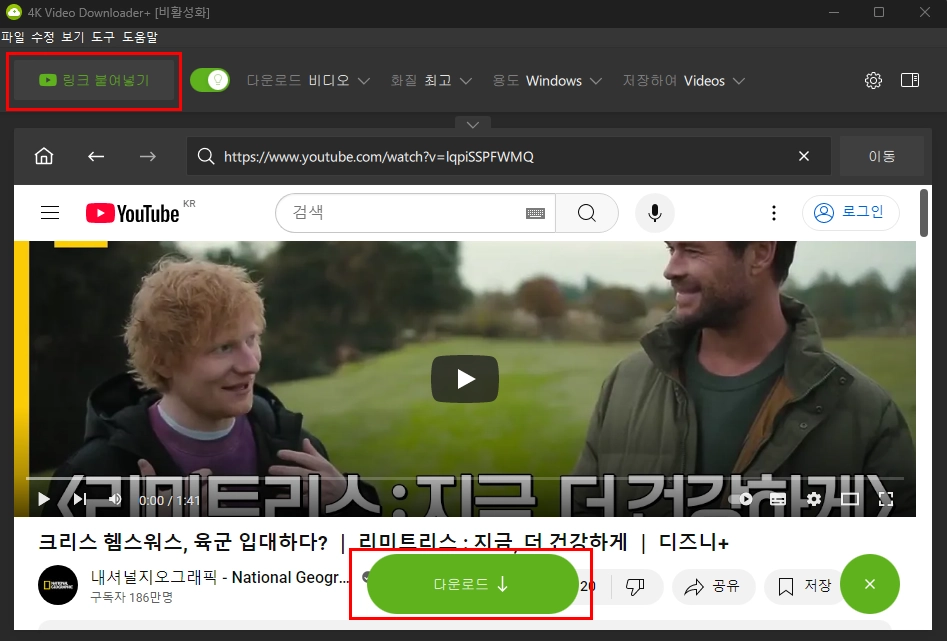
Task: Open the on-screen keyboard icon in search
Action: pyautogui.click(x=536, y=213)
